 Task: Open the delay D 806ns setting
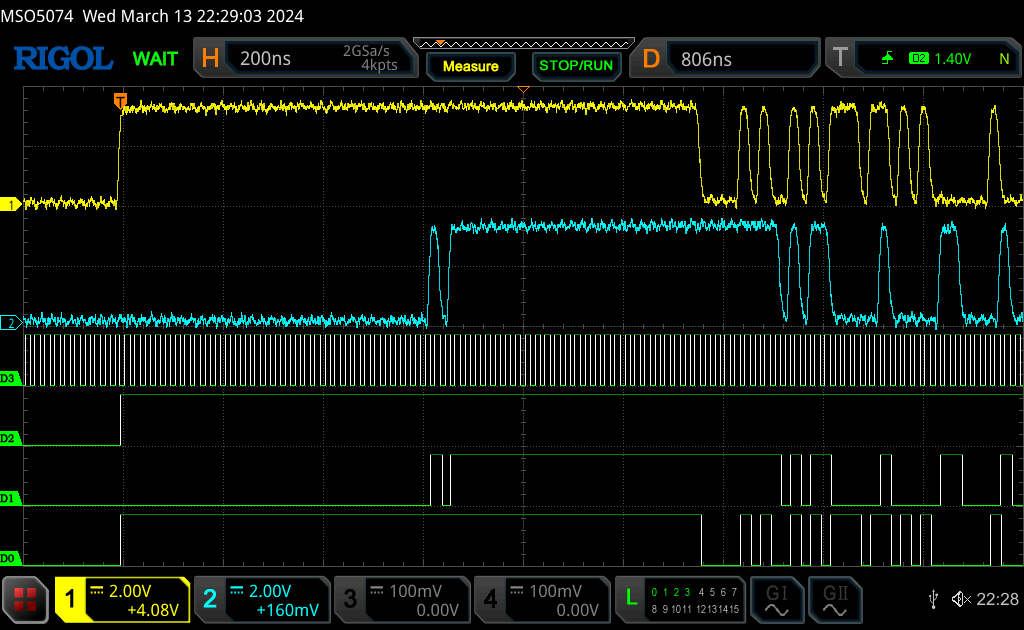[x=724, y=58]
